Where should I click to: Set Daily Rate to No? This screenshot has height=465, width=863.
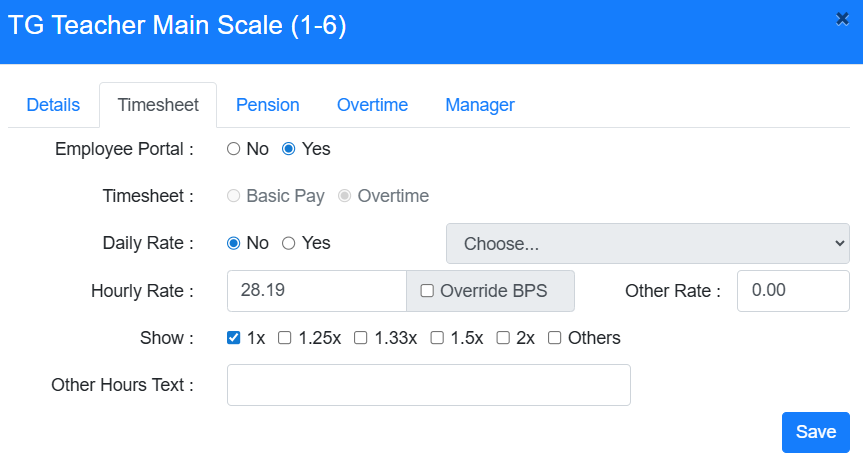(x=234, y=243)
